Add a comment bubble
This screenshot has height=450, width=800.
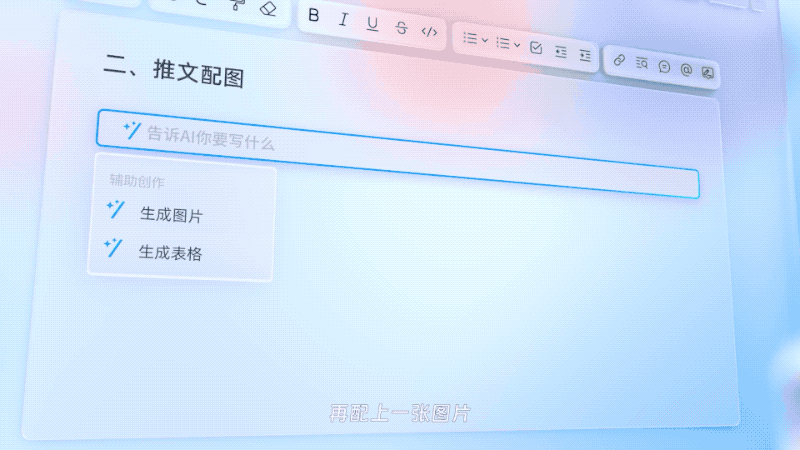[x=664, y=66]
